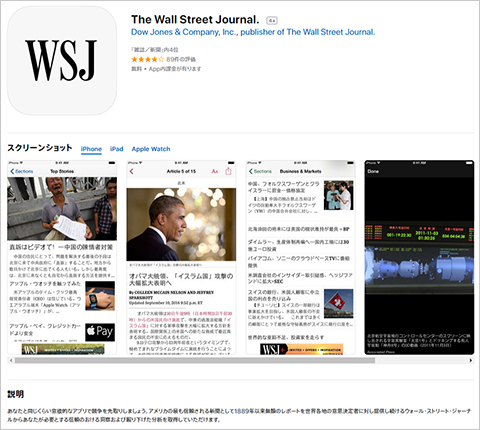
Task: Click the Obama photo in article screenshot
Action: point(181,224)
